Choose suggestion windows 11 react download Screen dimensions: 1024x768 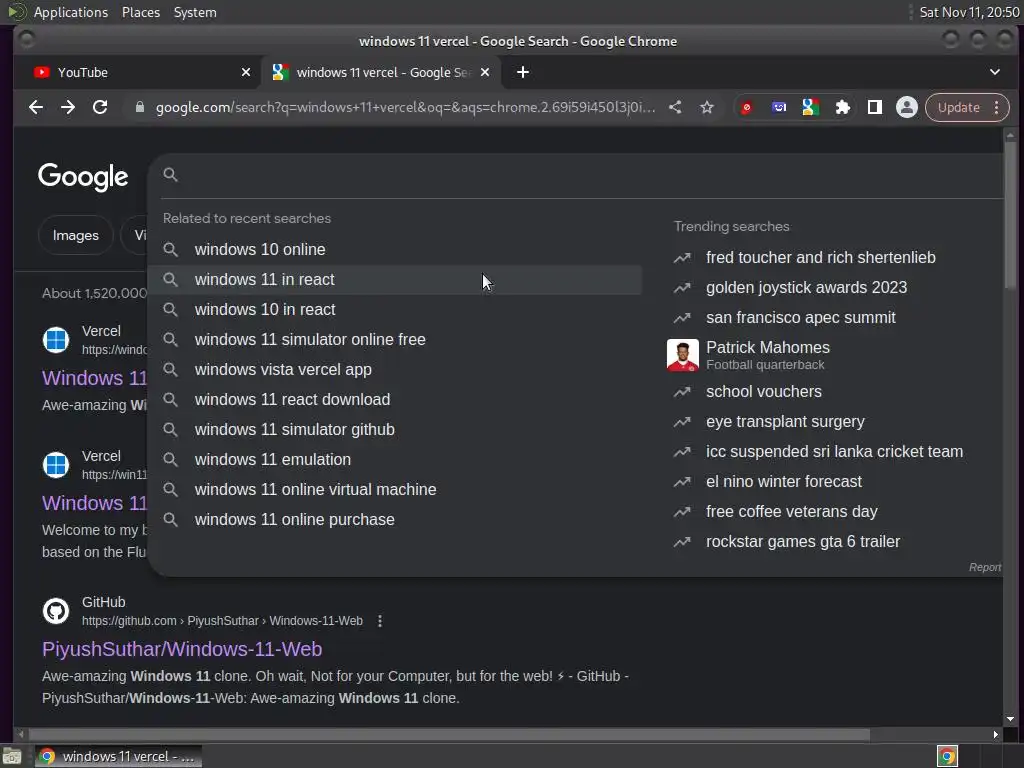394,400
